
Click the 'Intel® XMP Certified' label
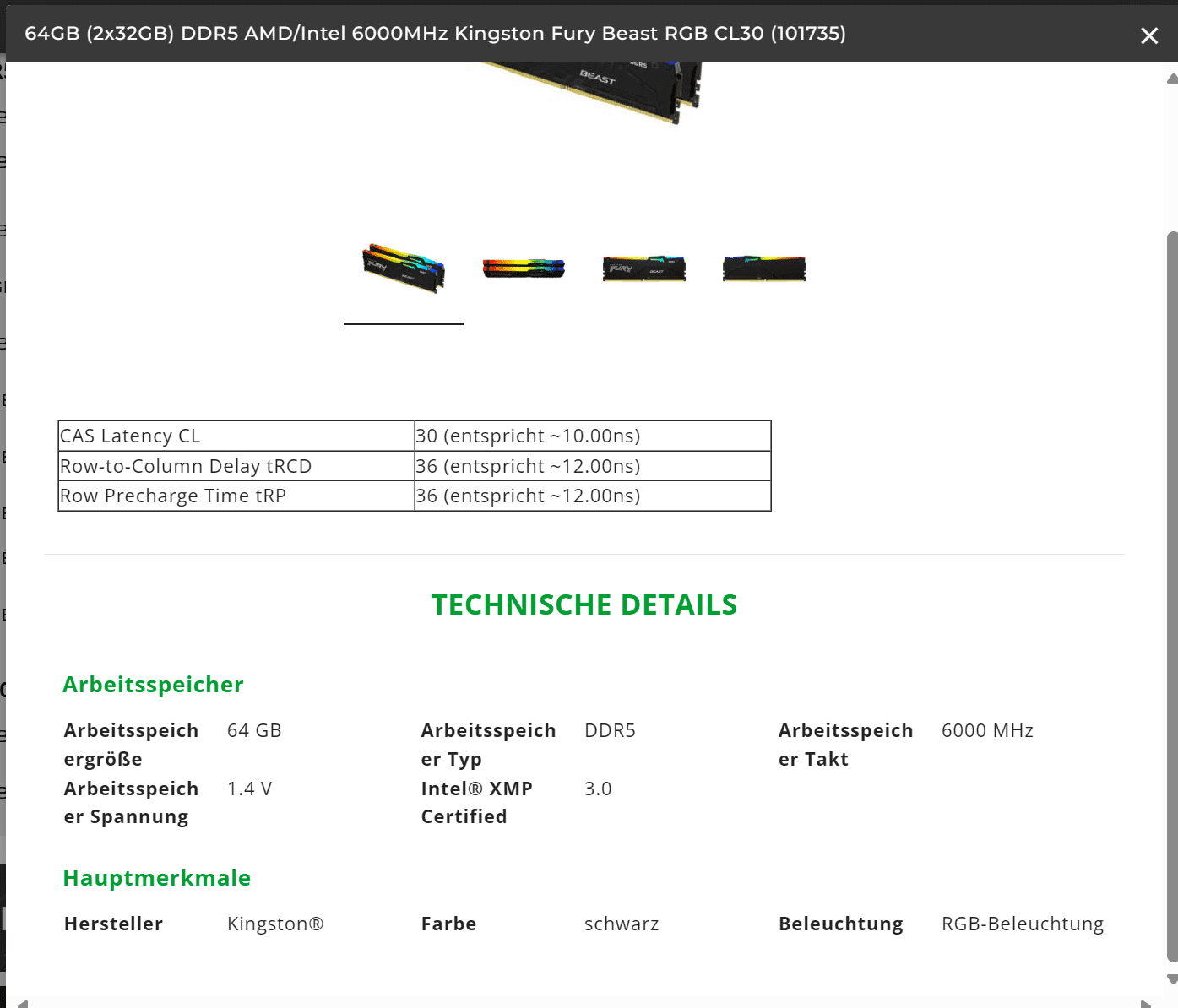[476, 803]
